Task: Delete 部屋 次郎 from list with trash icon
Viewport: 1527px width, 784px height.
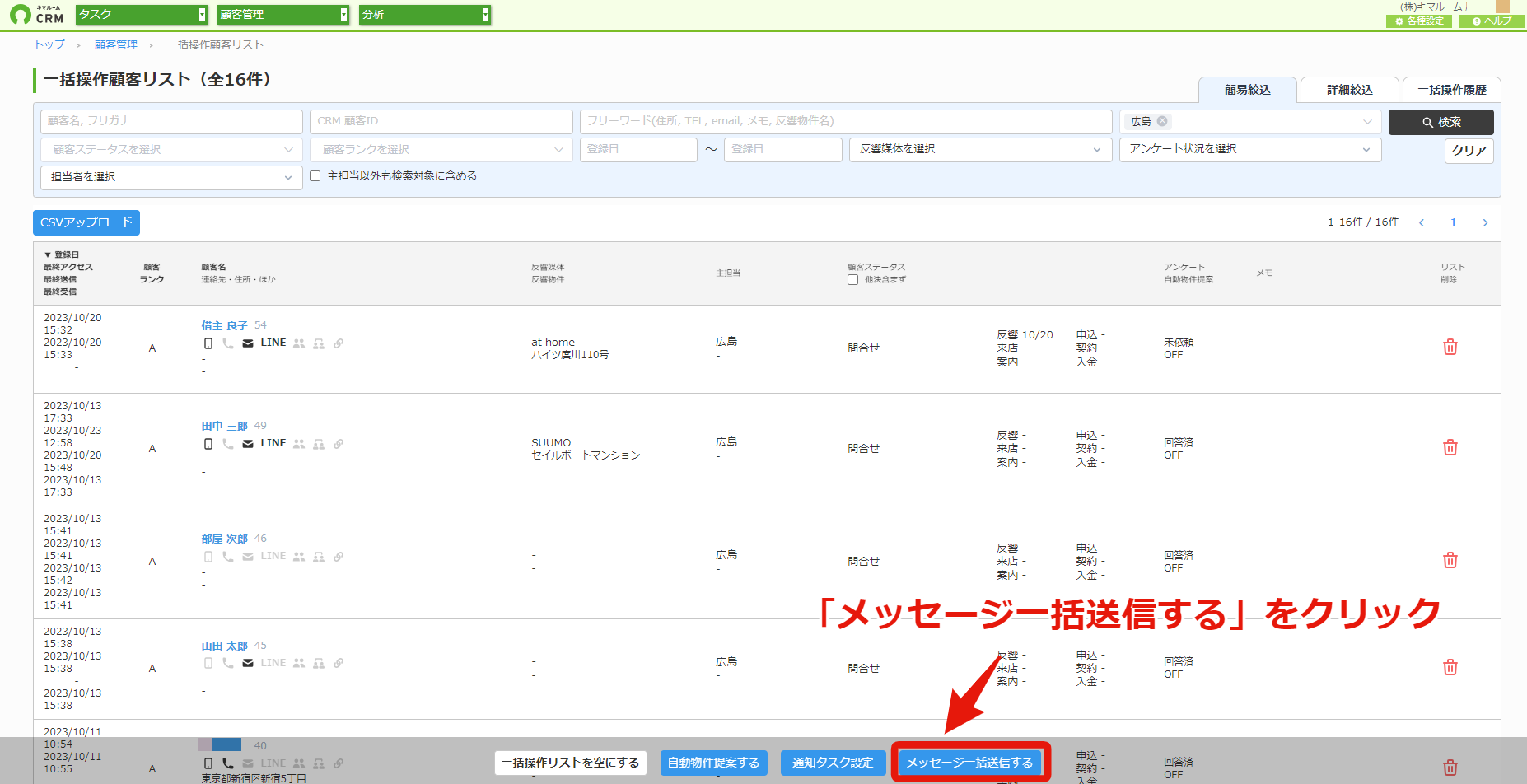Action: pos(1450,561)
